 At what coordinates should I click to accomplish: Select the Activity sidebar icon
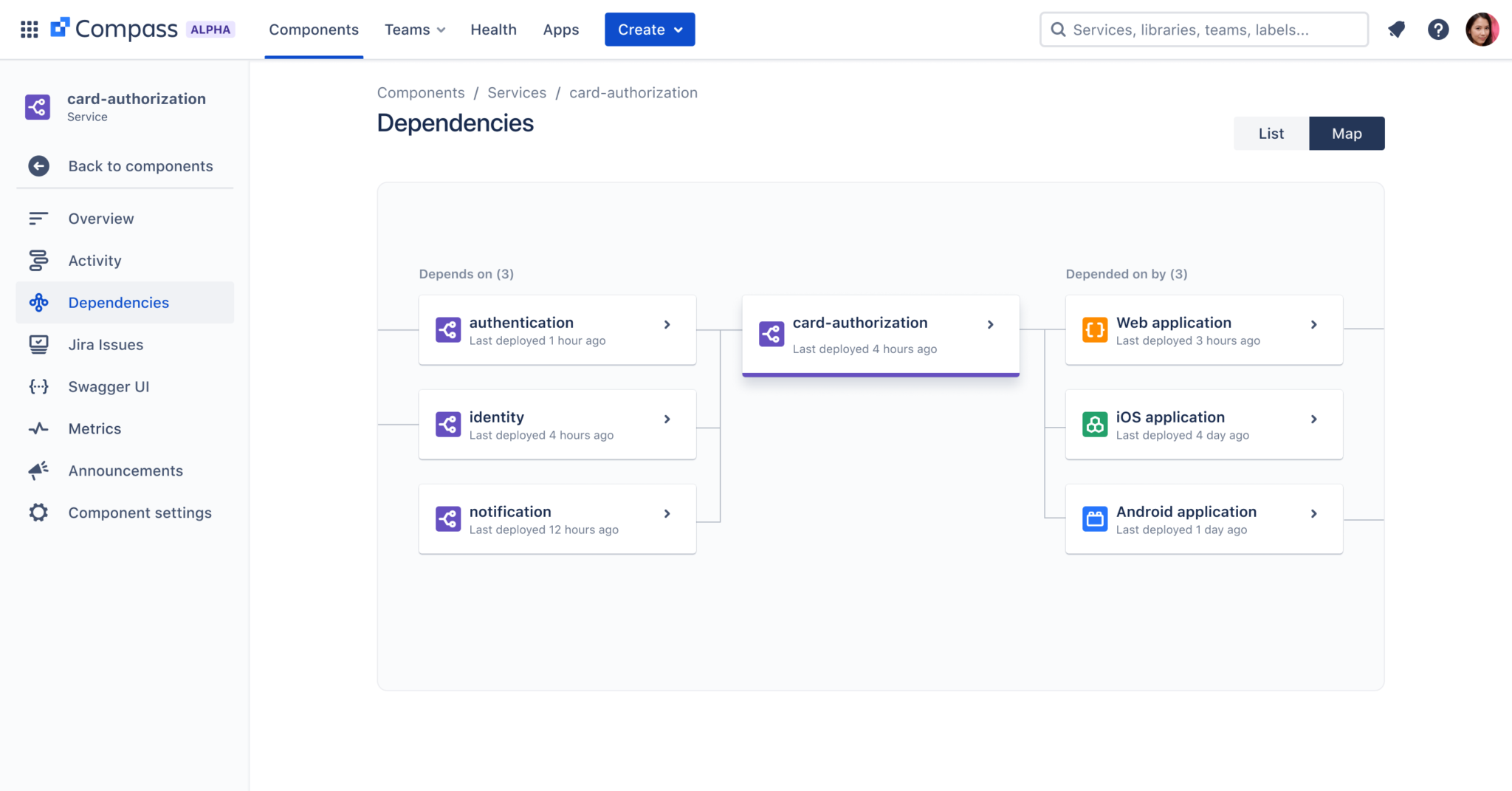[x=38, y=260]
